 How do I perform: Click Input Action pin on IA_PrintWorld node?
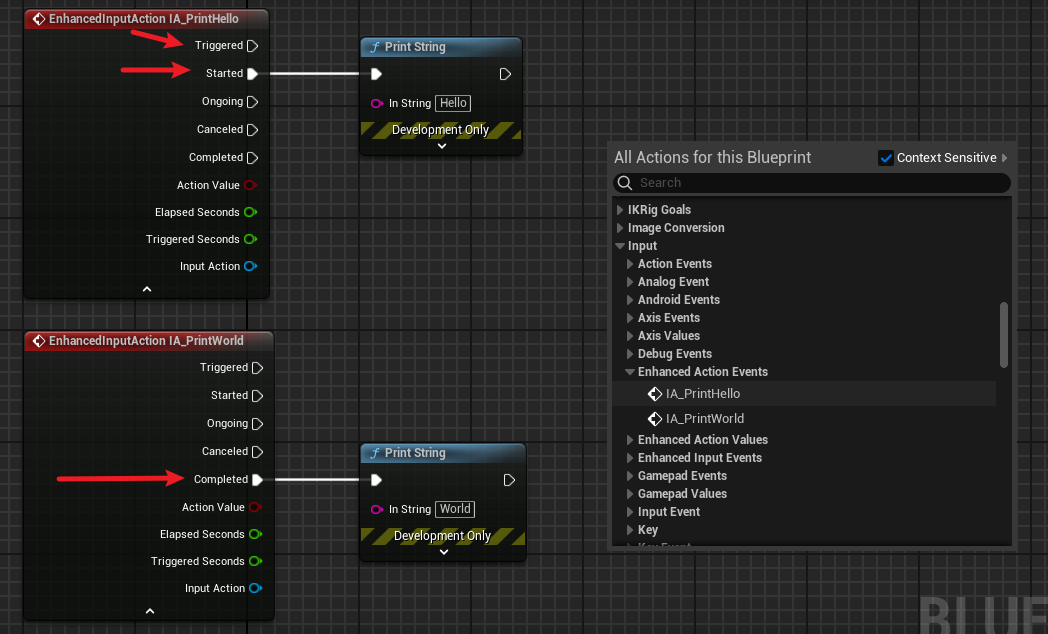[x=255, y=588]
